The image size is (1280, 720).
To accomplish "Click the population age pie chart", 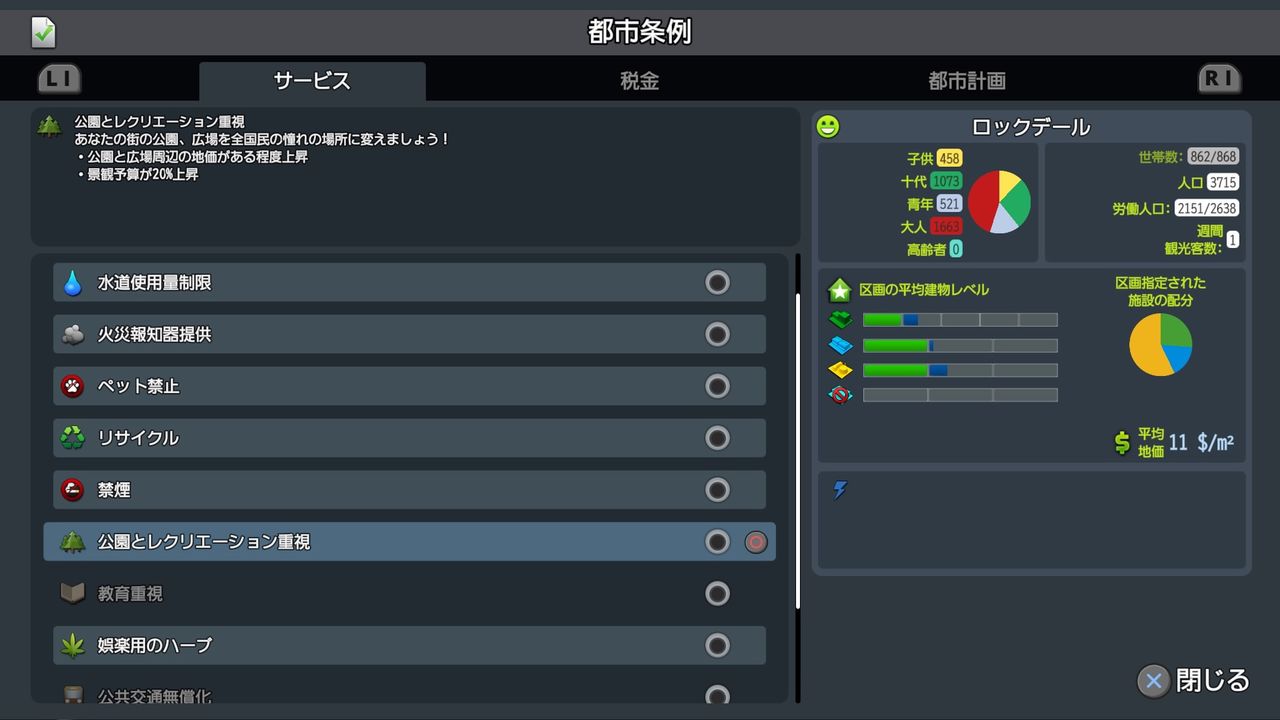I will [x=999, y=202].
